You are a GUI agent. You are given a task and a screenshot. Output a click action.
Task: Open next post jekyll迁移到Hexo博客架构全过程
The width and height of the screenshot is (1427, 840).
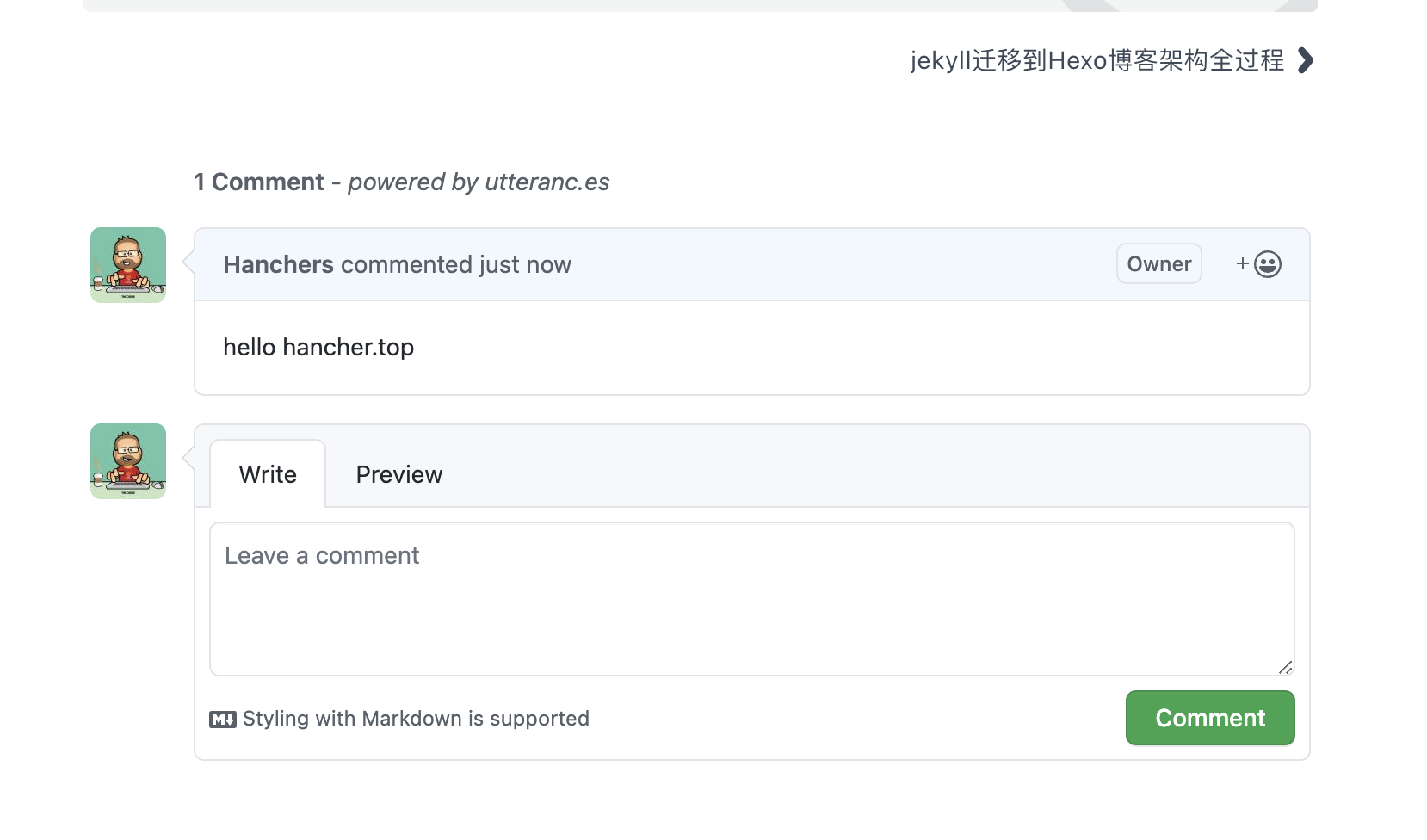tap(1097, 61)
